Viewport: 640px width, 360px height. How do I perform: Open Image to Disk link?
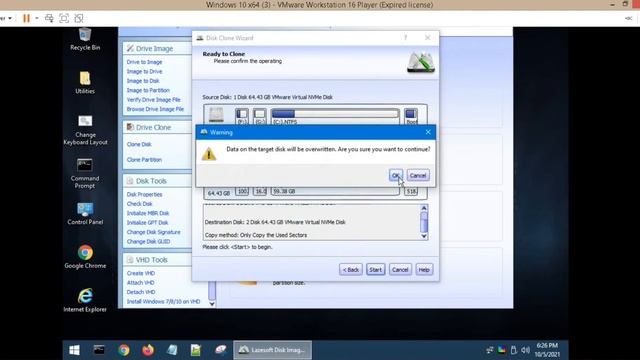(143, 81)
